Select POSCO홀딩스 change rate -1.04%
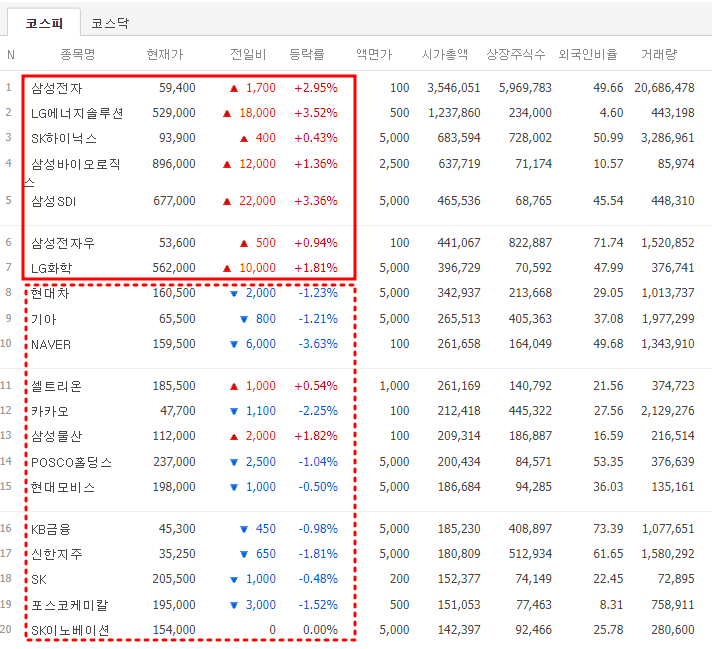This screenshot has width=712, height=649. click(x=318, y=461)
